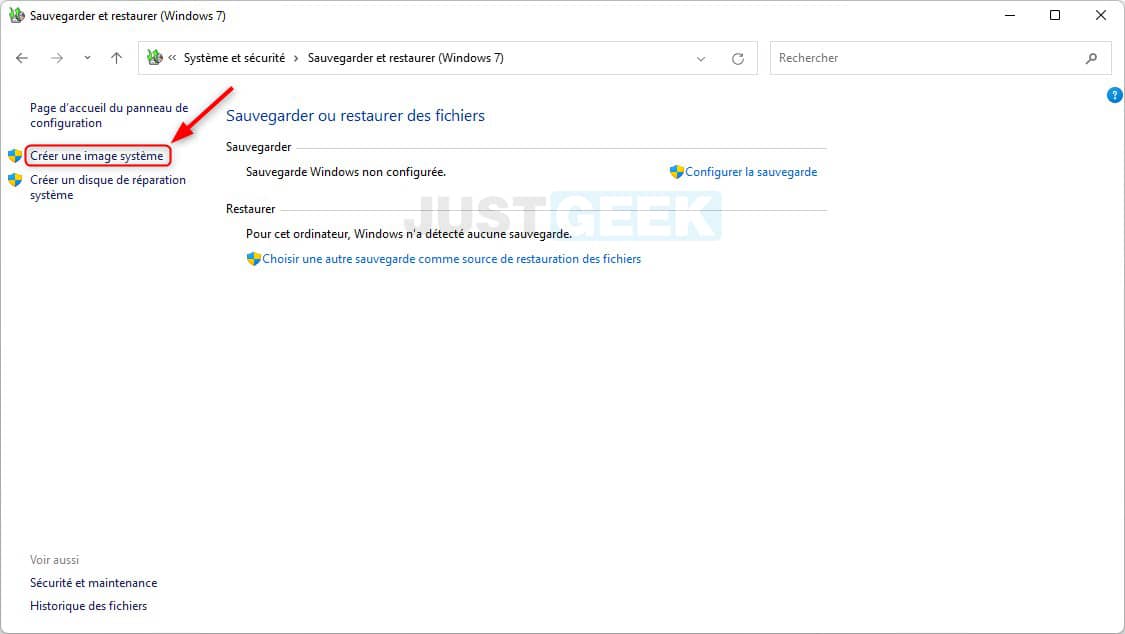The image size is (1125, 634).
Task: Open the Système et sécurité breadcrumb
Action: click(234, 58)
